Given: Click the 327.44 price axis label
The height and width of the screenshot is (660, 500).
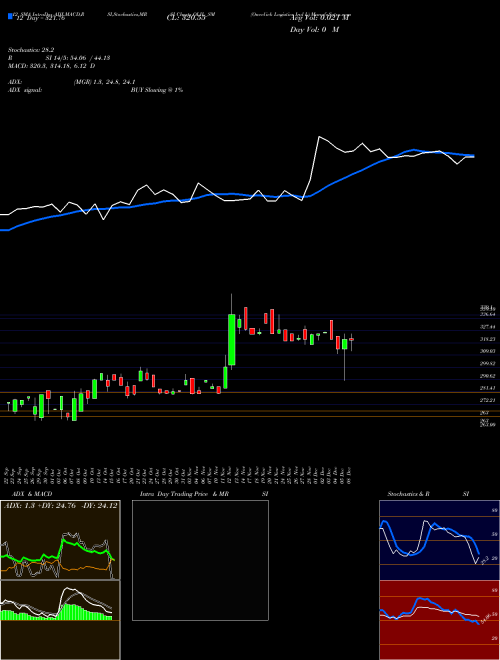Looking at the screenshot, I should 487,327.
